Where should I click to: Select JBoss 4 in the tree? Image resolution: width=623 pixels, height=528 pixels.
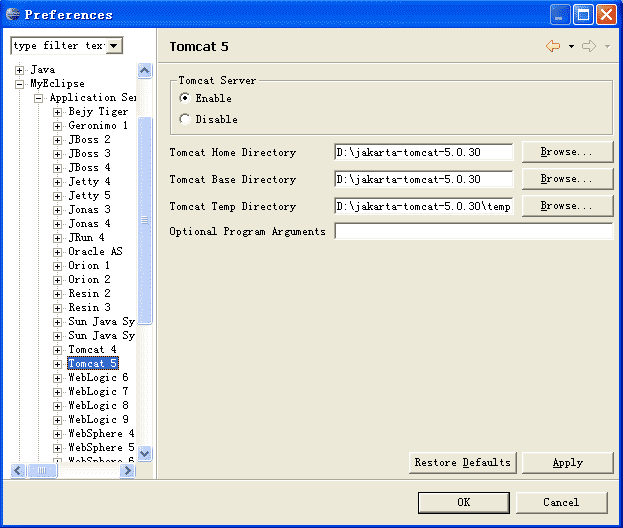pos(89,167)
